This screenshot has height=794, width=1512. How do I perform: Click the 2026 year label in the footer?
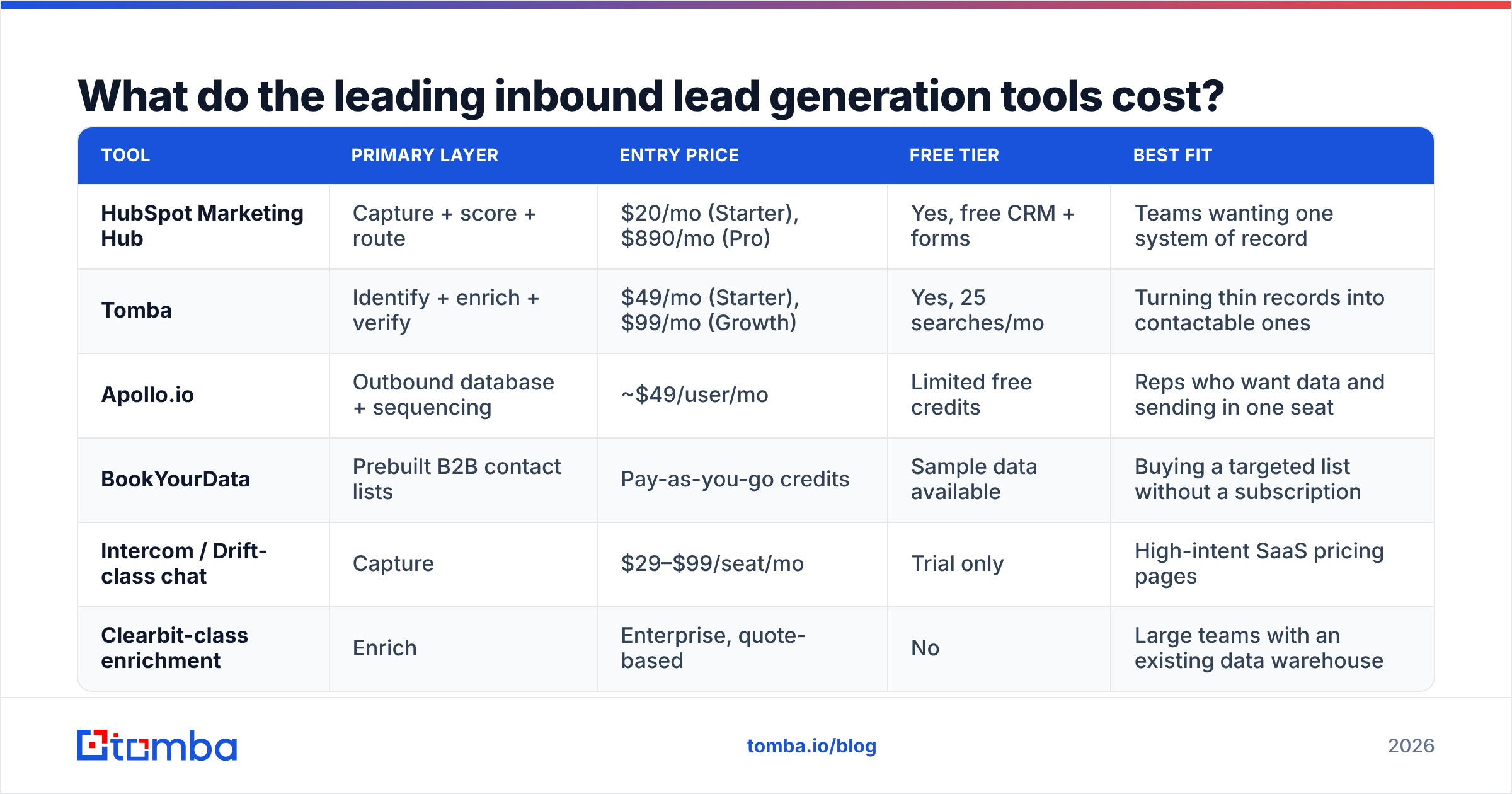1411,746
